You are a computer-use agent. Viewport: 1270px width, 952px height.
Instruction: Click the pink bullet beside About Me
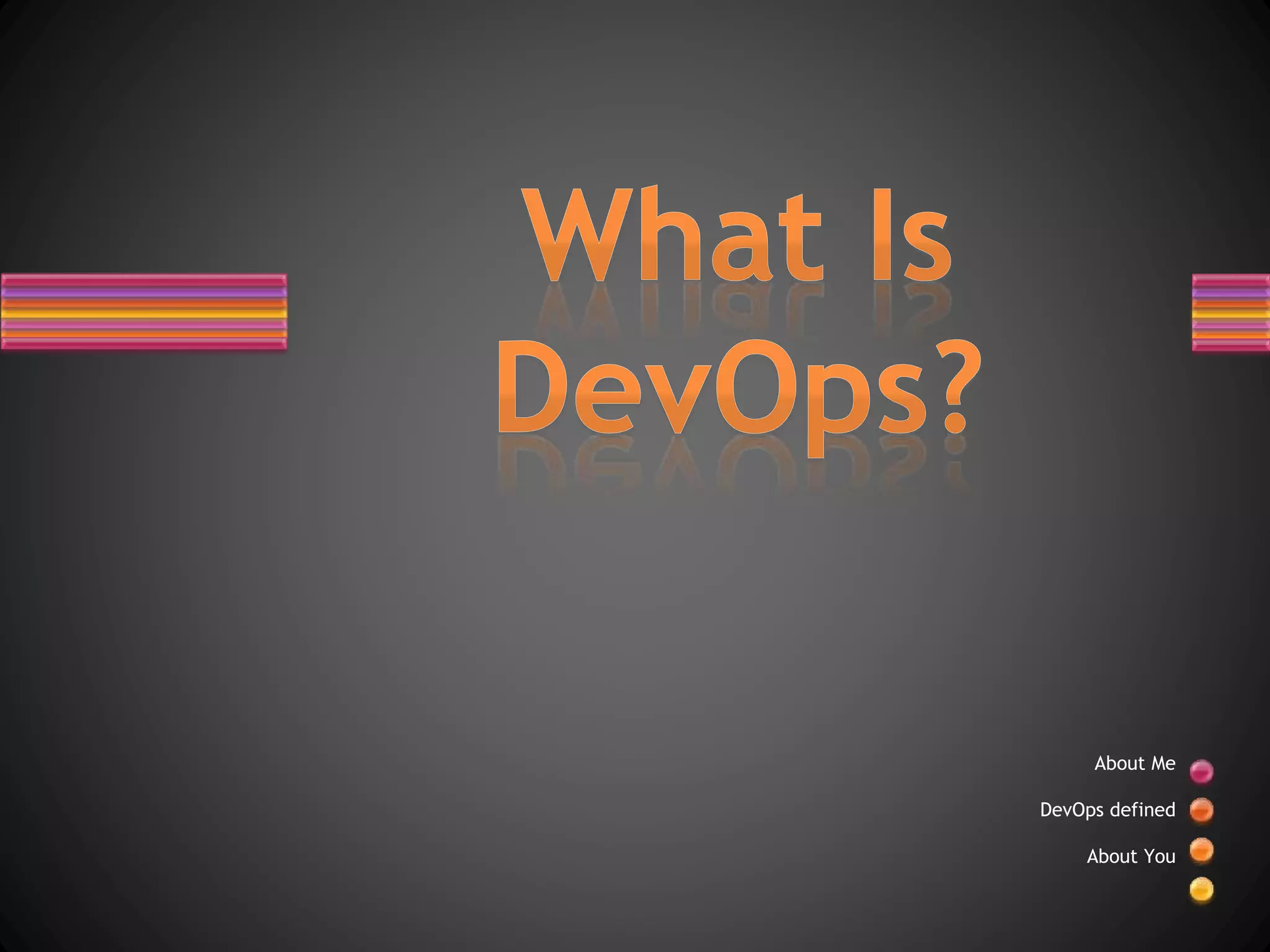click(x=1201, y=771)
